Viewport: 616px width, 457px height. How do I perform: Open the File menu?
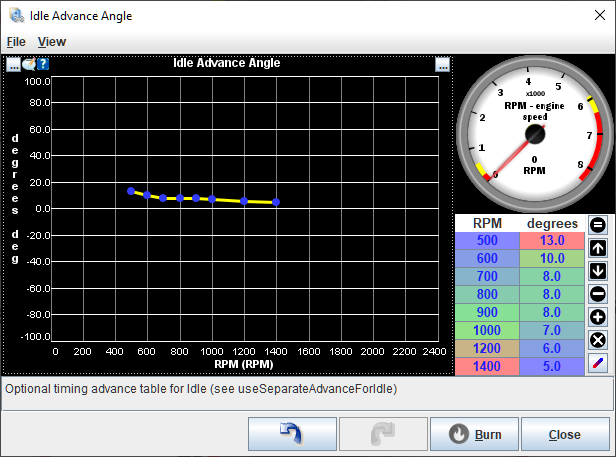(x=16, y=42)
